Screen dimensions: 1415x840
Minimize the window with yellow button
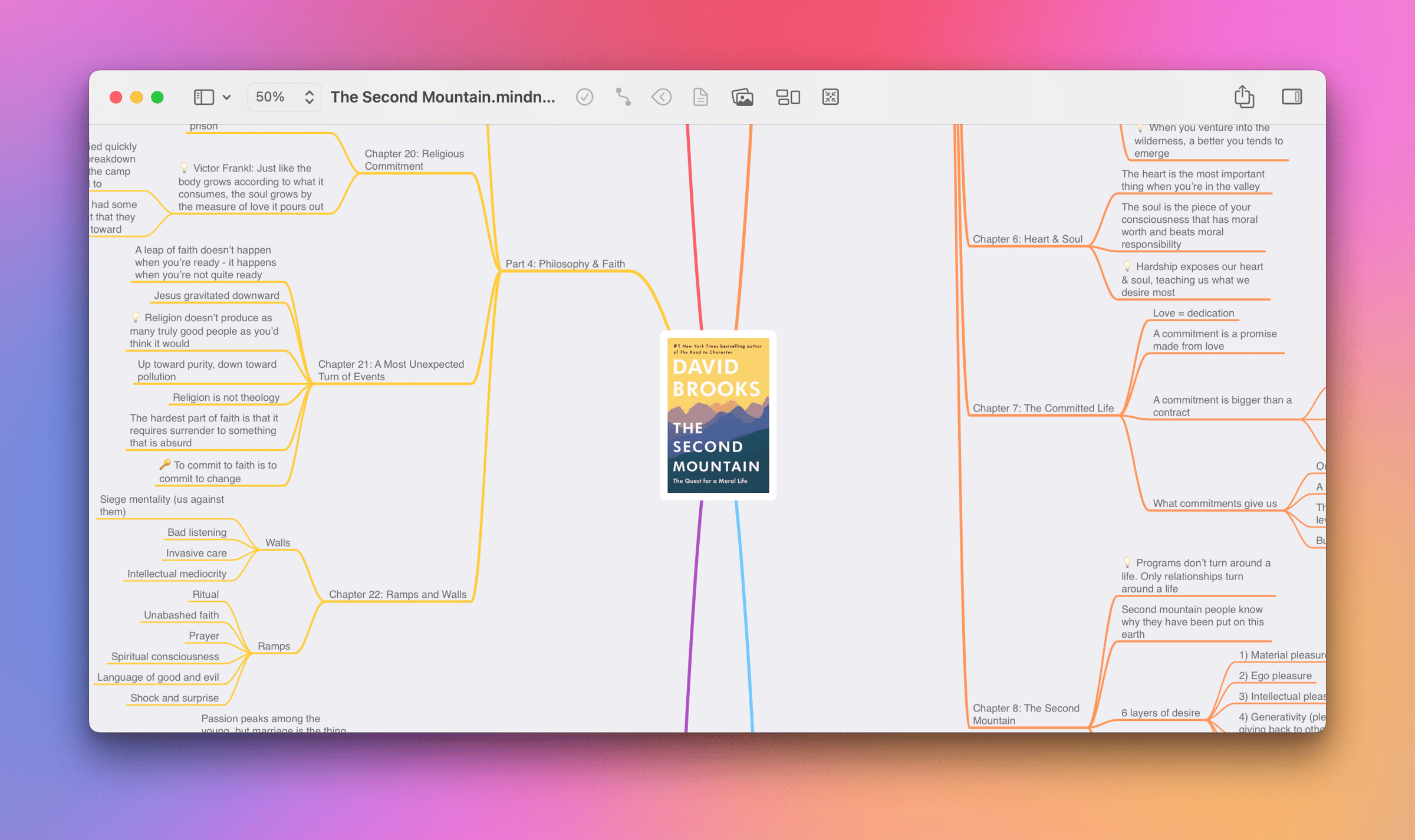point(137,97)
